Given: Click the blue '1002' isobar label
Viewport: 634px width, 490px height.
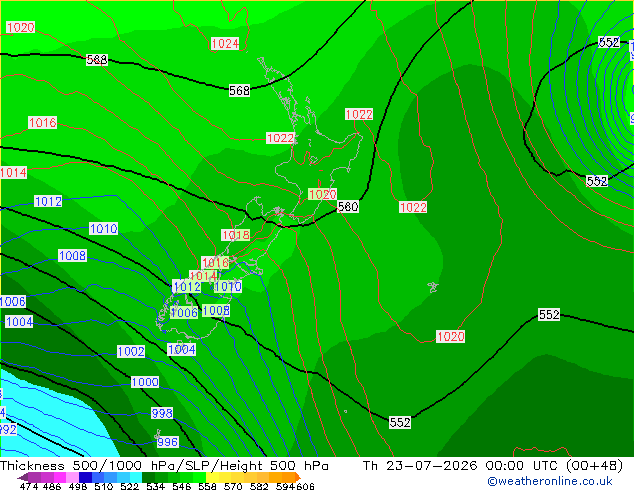Looking at the screenshot, I should click(x=131, y=351).
